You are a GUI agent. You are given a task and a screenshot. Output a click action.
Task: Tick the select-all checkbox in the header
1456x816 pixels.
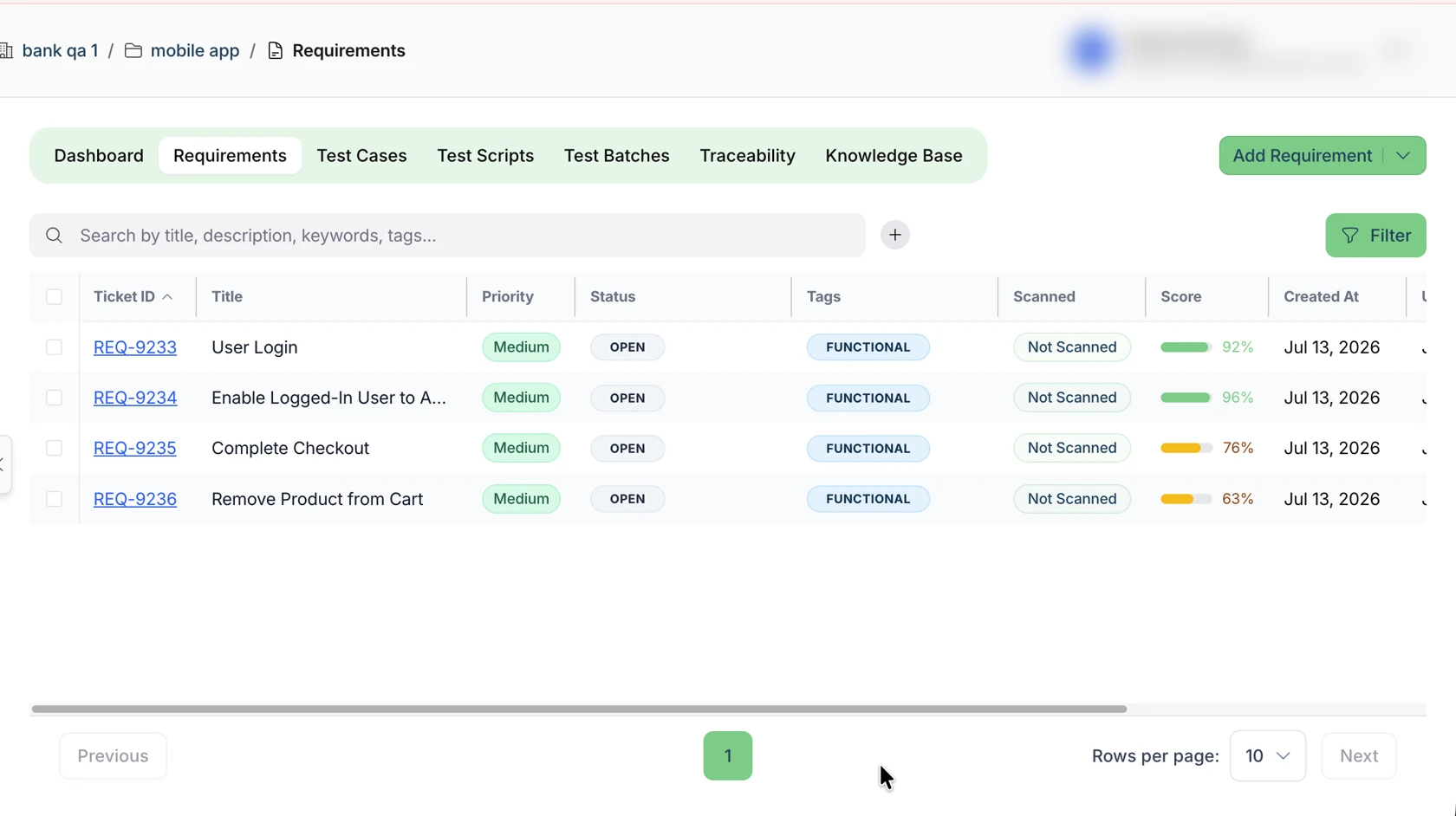pyautogui.click(x=54, y=297)
